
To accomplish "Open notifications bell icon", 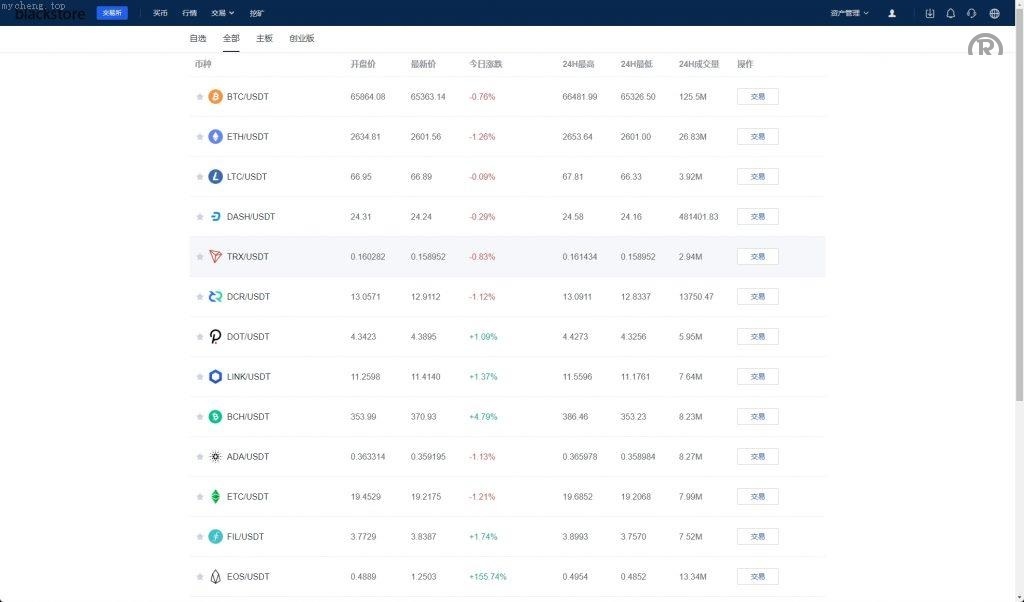I will tap(951, 13).
